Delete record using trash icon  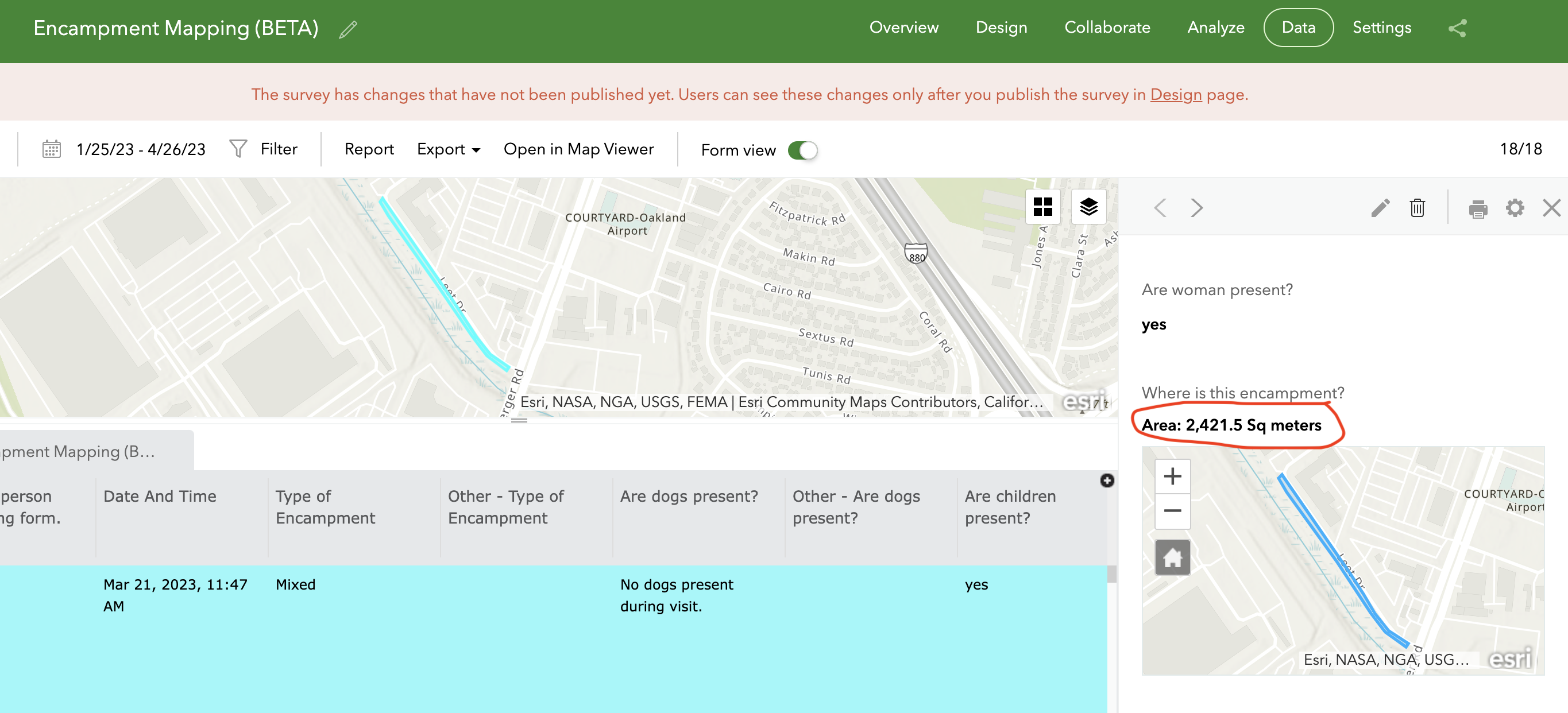tap(1417, 208)
